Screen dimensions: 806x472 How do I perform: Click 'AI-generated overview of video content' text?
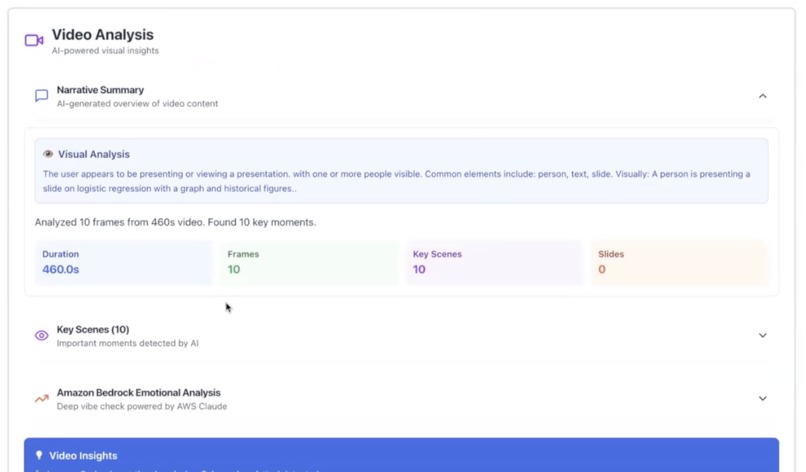[137, 103]
